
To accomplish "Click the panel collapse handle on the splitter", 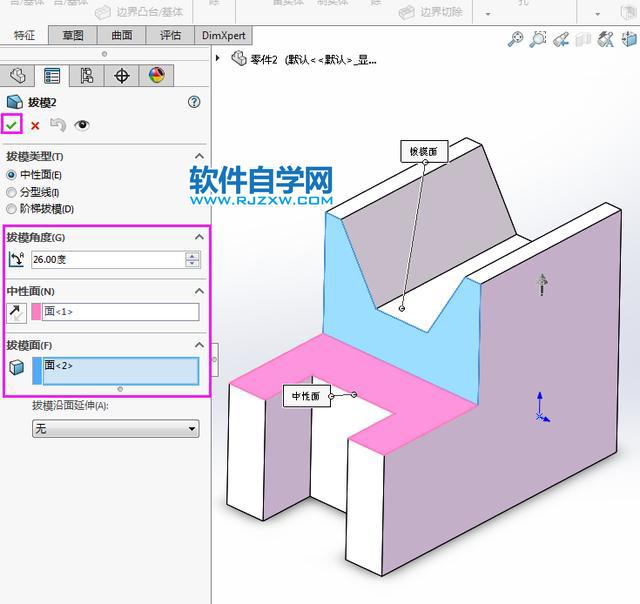I will pyautogui.click(x=215, y=360).
